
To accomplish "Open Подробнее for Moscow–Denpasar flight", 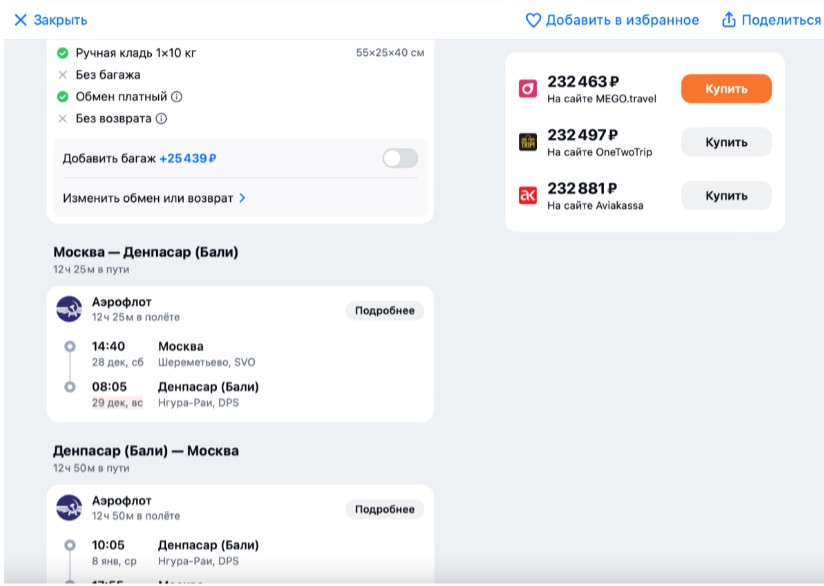I will 385,311.
